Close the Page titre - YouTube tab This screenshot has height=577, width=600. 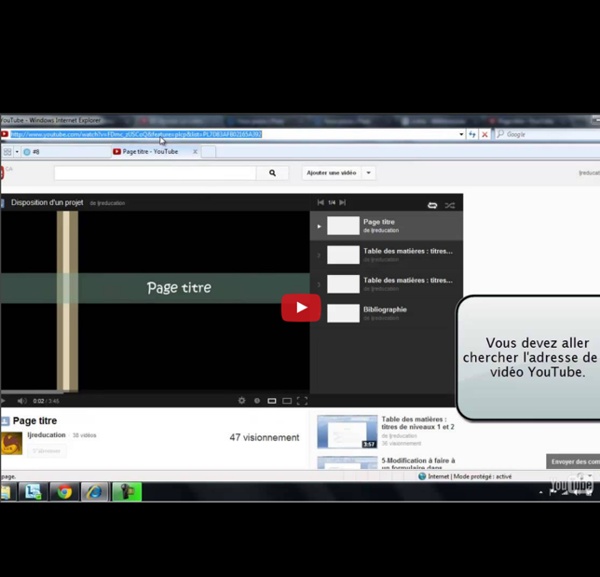coord(195,152)
